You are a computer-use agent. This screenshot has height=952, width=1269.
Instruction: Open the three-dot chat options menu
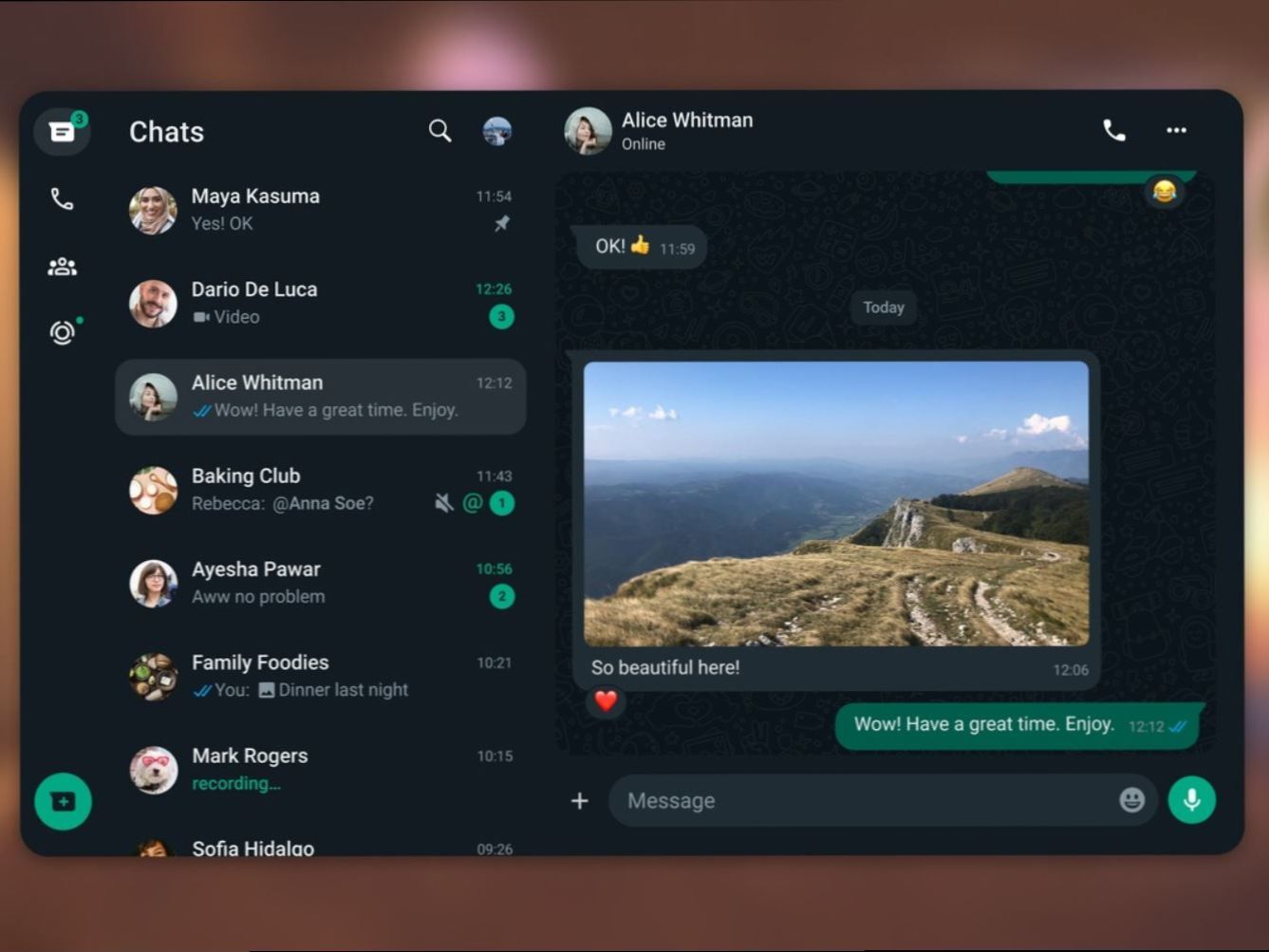coord(1176,131)
